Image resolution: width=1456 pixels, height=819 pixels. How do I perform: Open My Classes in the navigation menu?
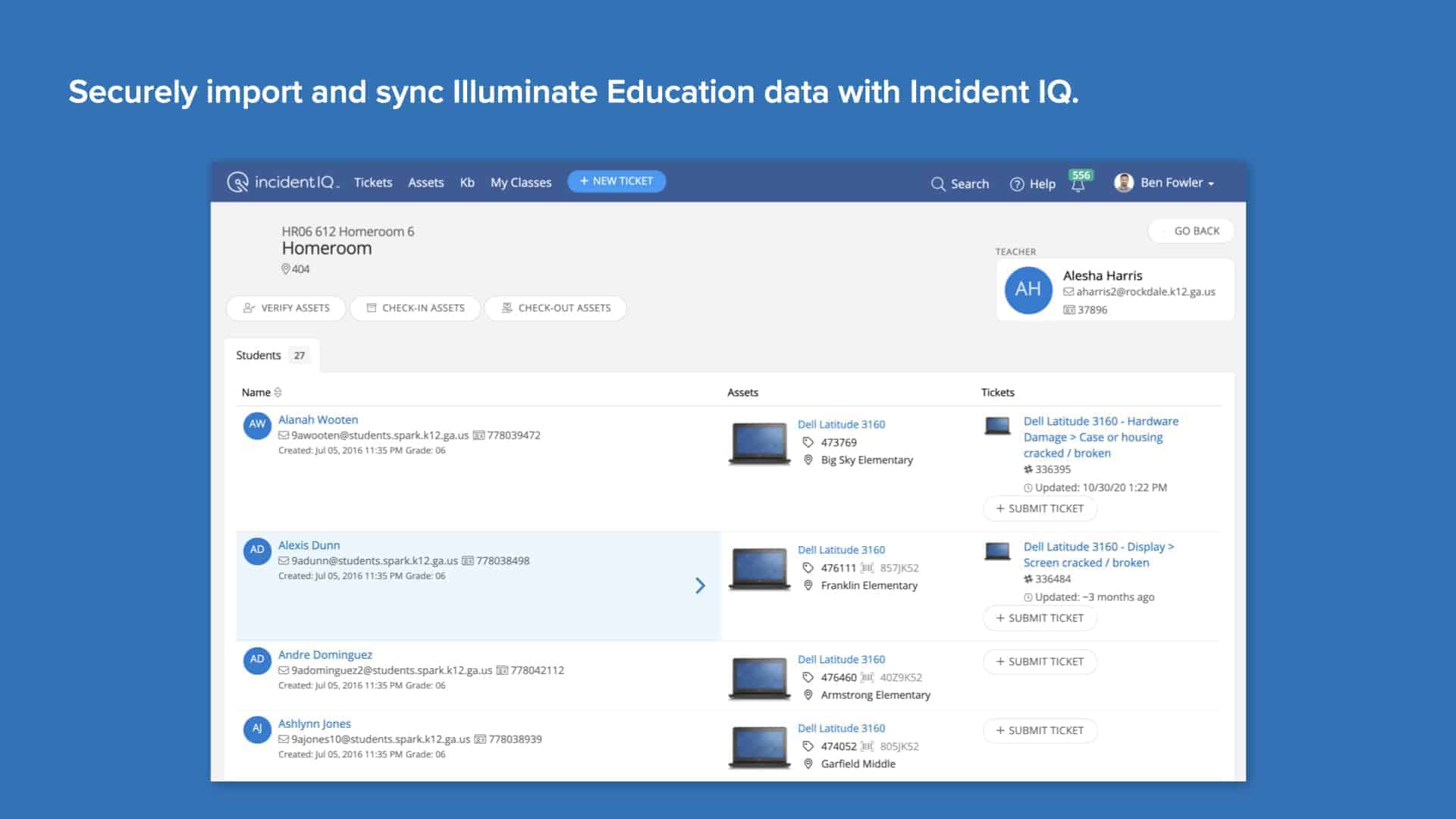(520, 182)
